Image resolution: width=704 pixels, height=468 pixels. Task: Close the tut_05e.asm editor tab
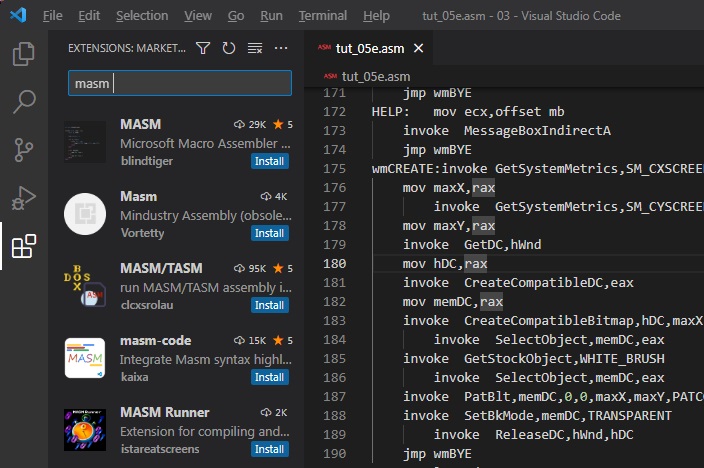click(418, 48)
